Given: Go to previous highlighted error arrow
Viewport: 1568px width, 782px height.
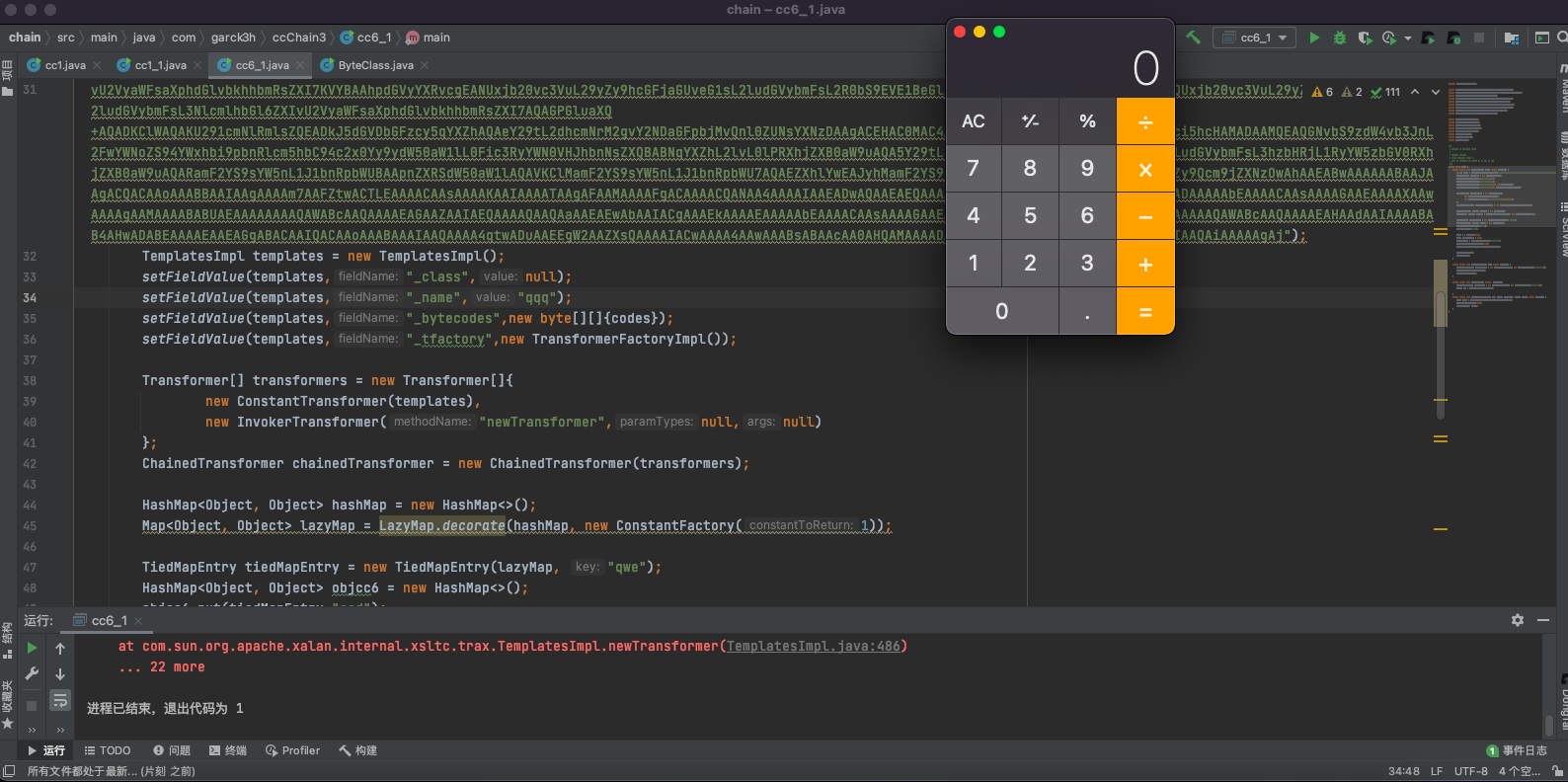Looking at the screenshot, I should (1415, 92).
